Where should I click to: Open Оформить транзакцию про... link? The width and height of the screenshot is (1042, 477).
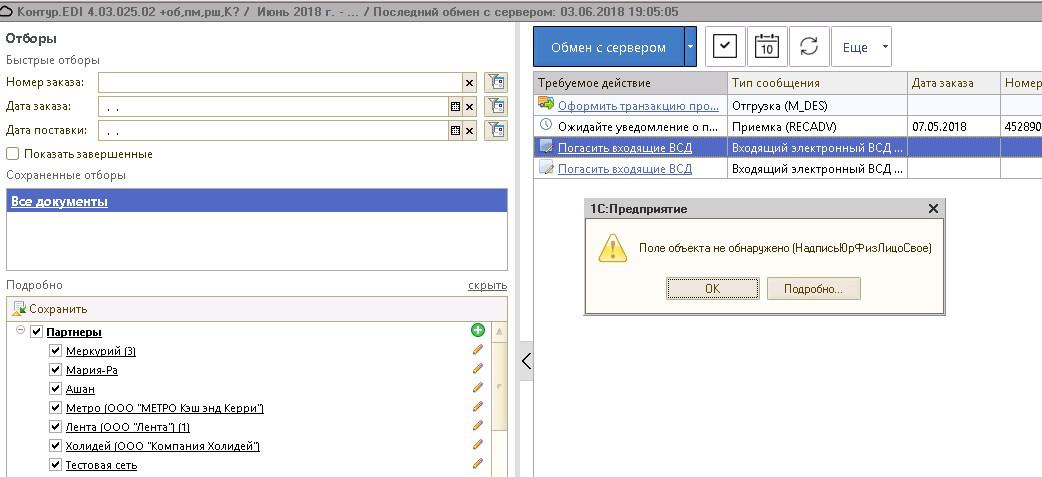[638, 105]
